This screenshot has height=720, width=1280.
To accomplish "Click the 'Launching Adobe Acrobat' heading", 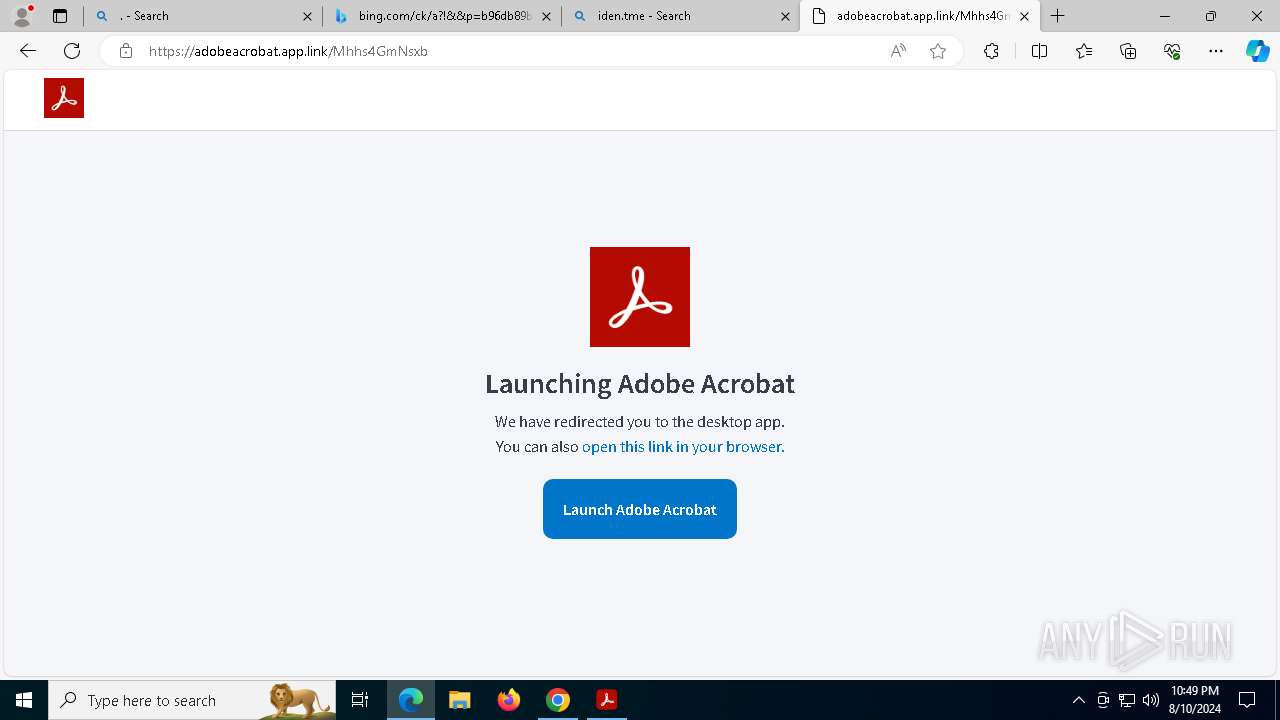I will [x=640, y=383].
